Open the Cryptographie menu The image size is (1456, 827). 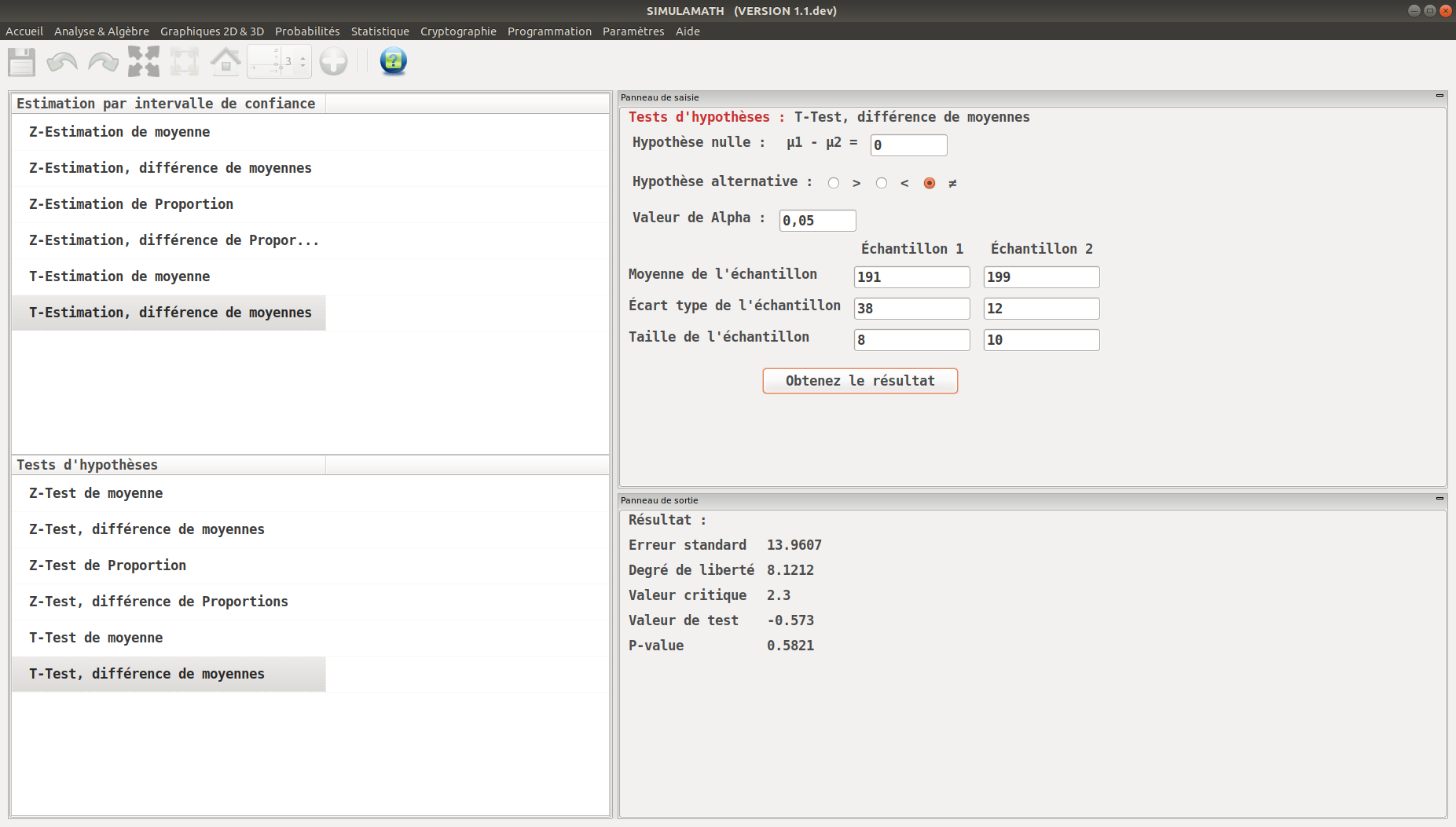tap(458, 31)
